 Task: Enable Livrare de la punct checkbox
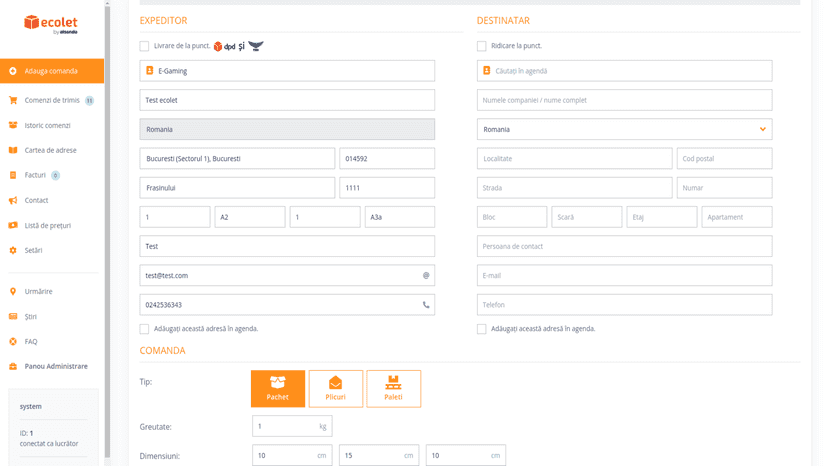(x=144, y=46)
